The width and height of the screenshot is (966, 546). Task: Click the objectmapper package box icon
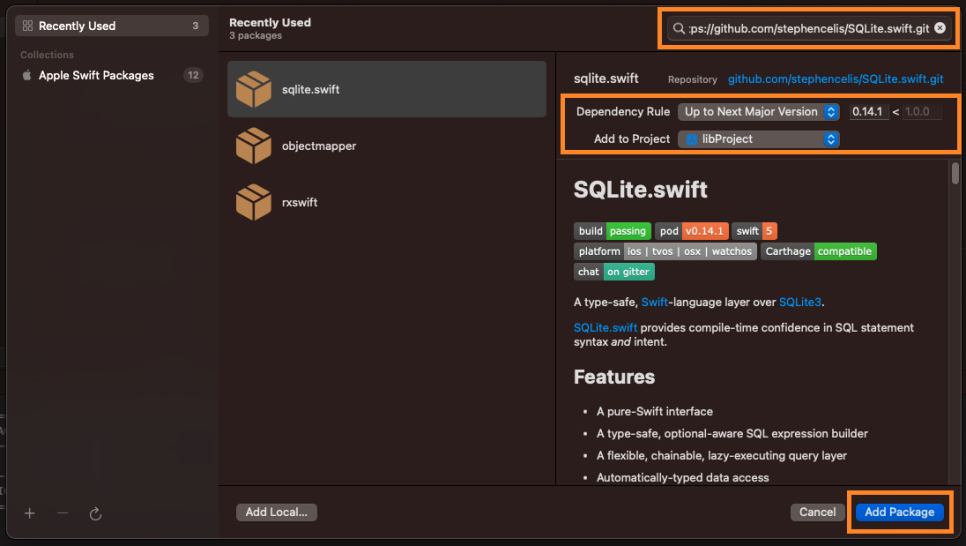(253, 146)
